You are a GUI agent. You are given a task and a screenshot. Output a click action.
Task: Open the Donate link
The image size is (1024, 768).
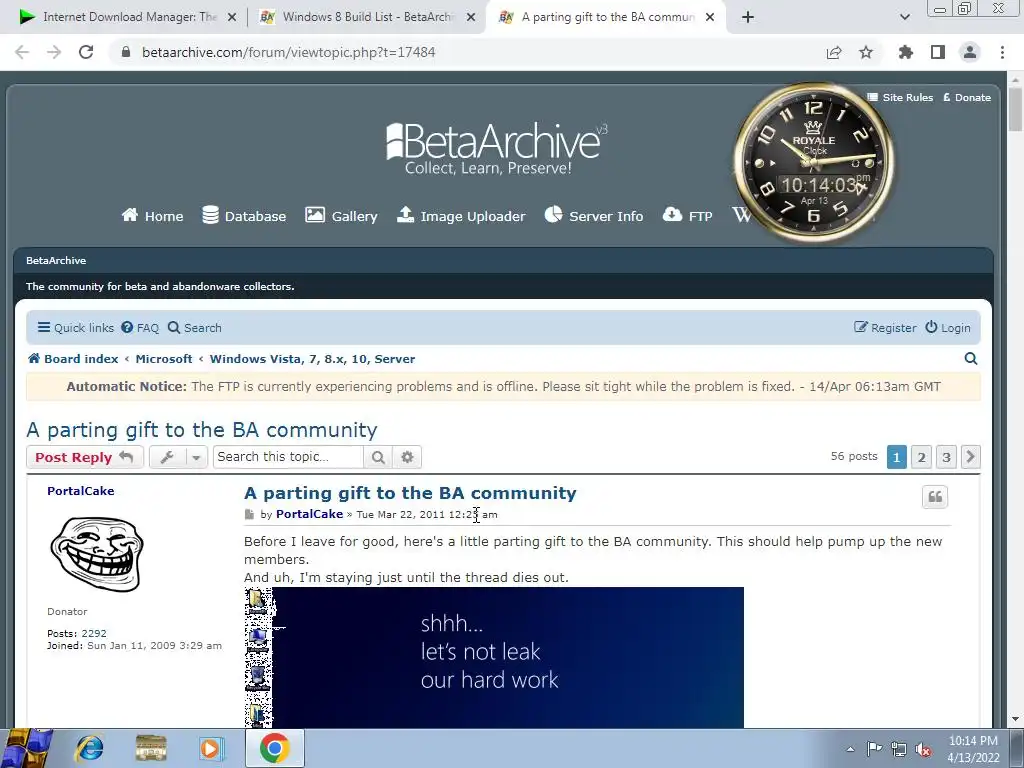point(967,97)
